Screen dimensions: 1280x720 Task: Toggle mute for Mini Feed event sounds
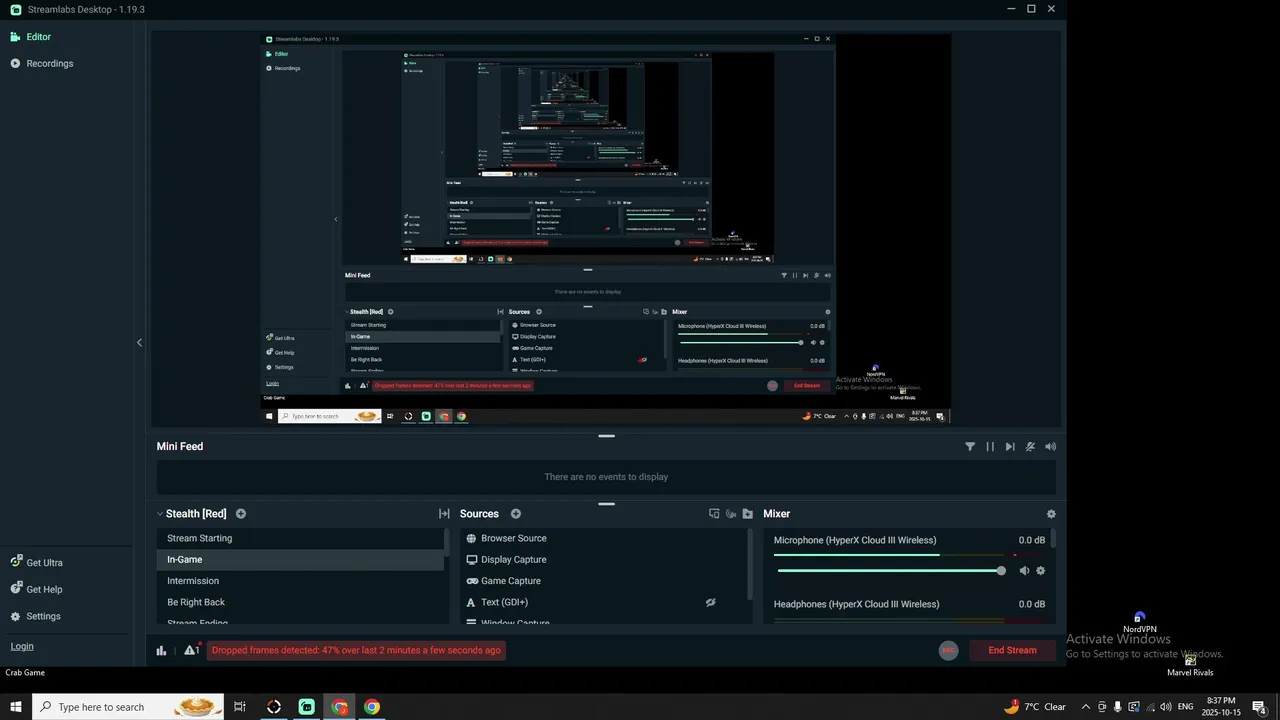(1030, 447)
